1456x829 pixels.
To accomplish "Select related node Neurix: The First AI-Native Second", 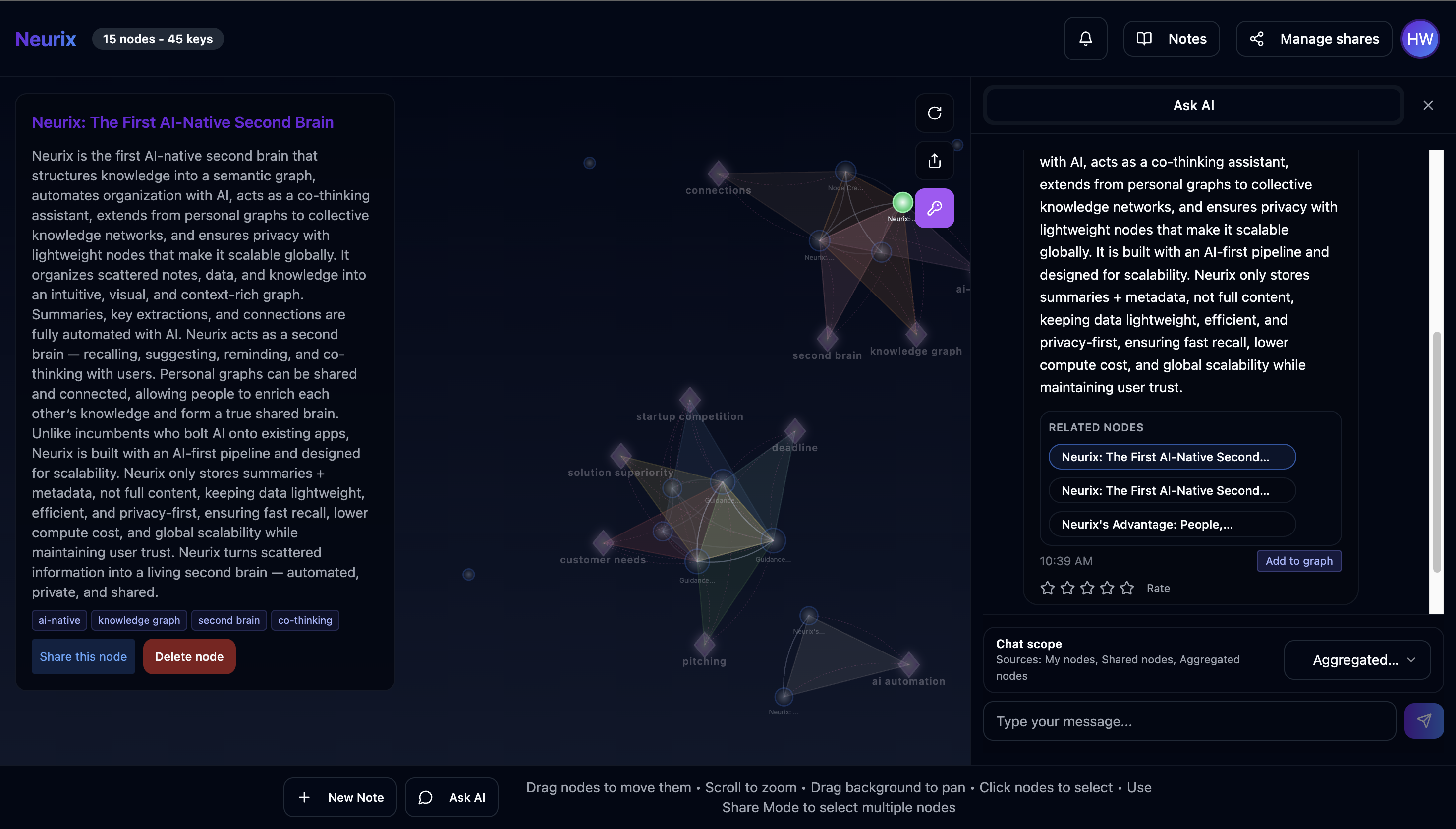I will coord(1172,456).
